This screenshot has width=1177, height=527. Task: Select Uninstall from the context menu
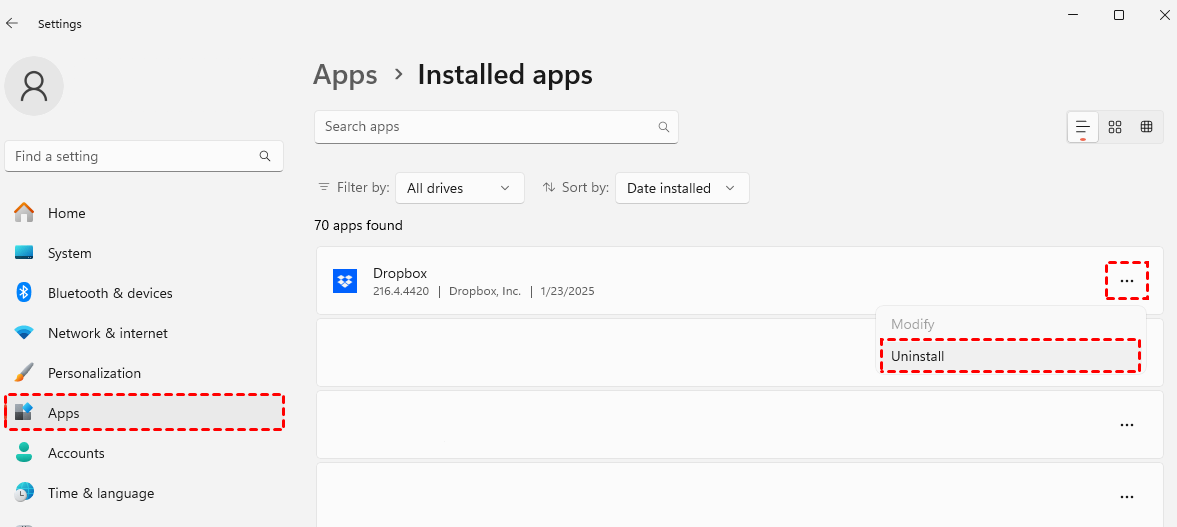pos(1009,356)
